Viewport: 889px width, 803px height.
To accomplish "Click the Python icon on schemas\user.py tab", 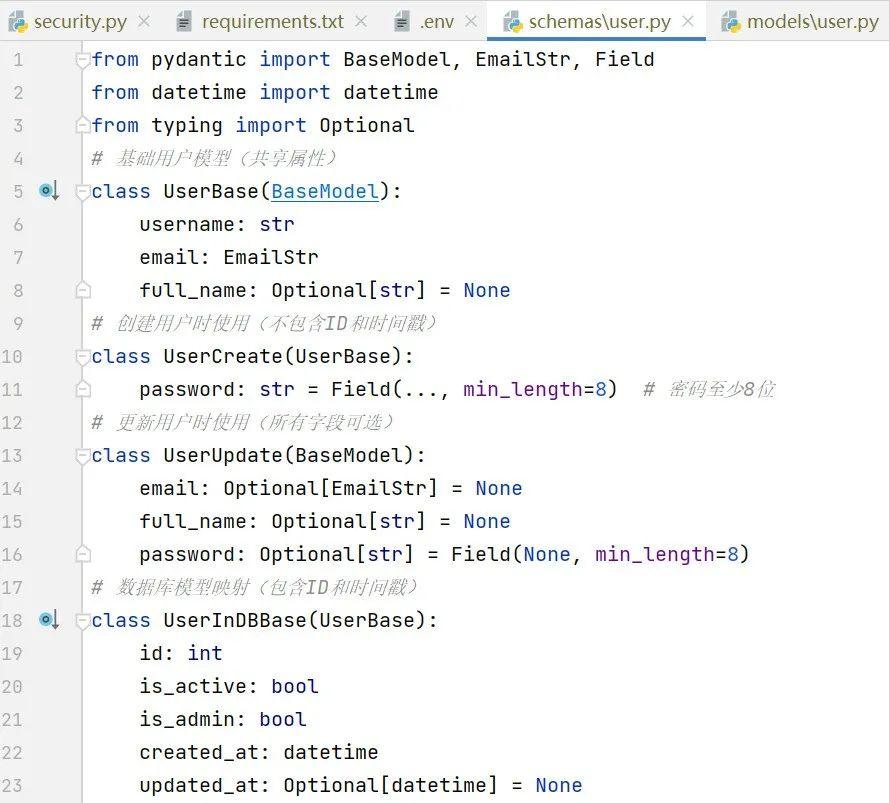I will [514, 19].
